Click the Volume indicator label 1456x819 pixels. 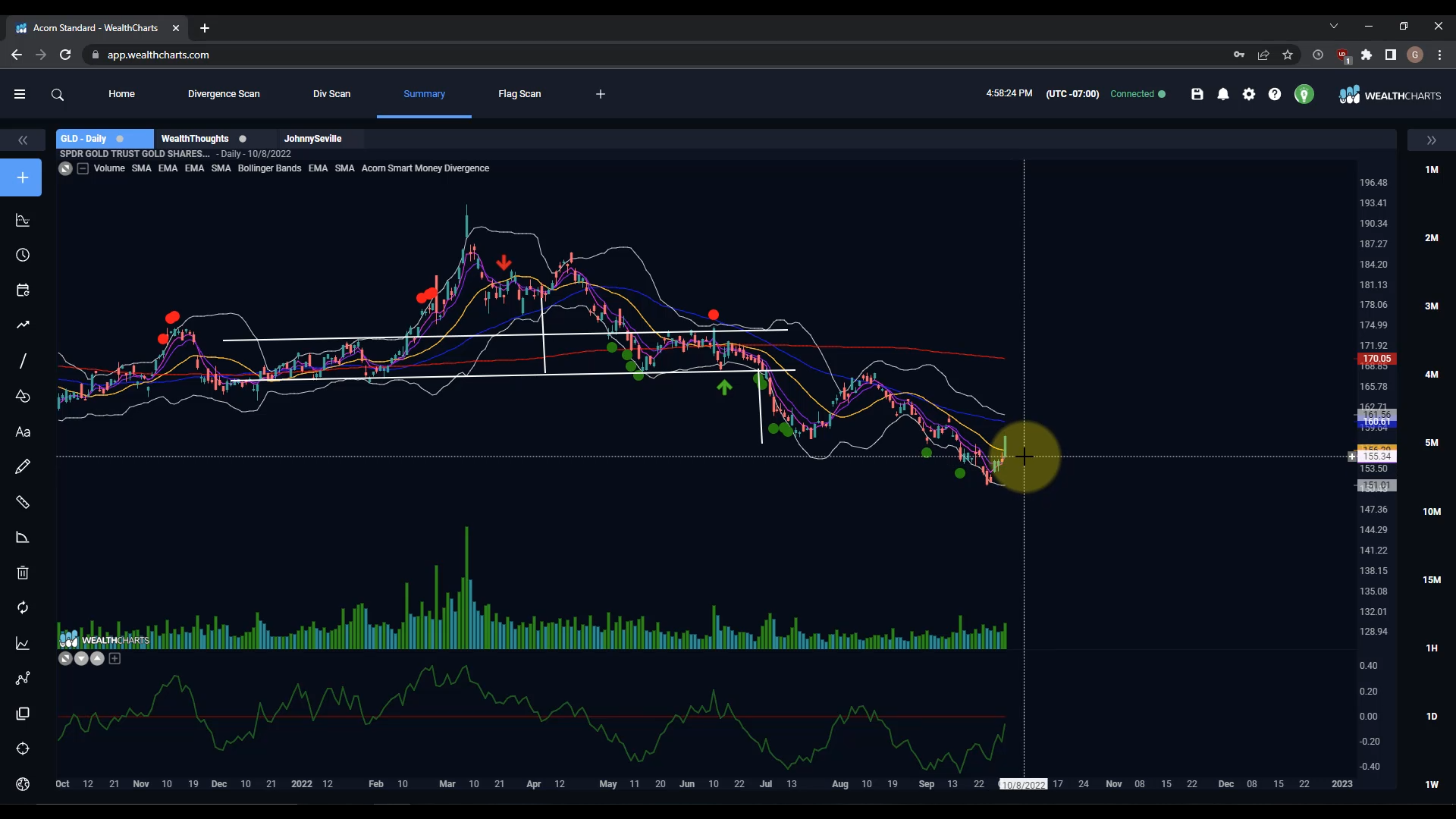pyautogui.click(x=109, y=168)
